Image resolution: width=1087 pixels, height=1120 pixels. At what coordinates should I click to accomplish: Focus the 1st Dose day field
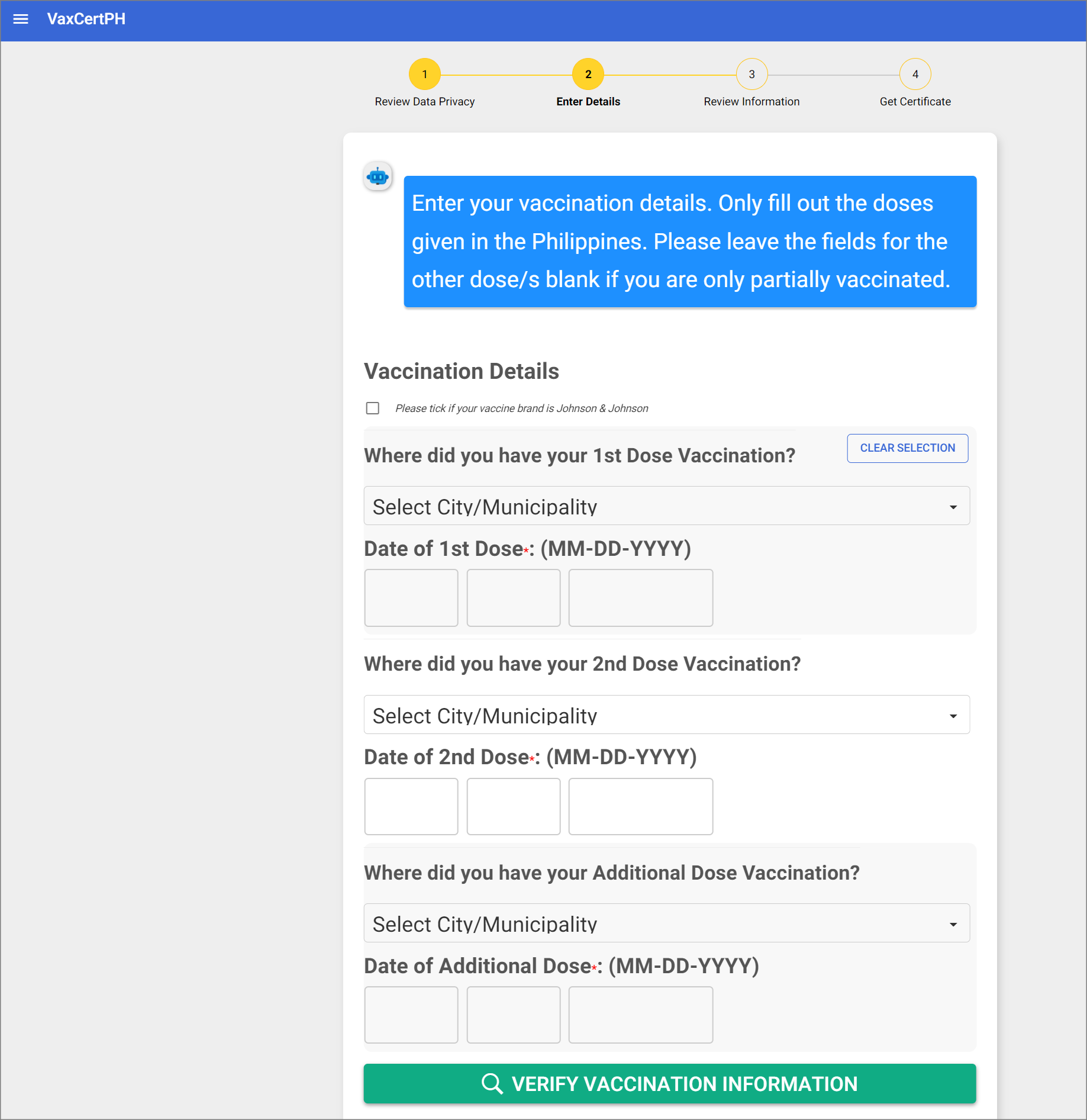pyautogui.click(x=514, y=598)
